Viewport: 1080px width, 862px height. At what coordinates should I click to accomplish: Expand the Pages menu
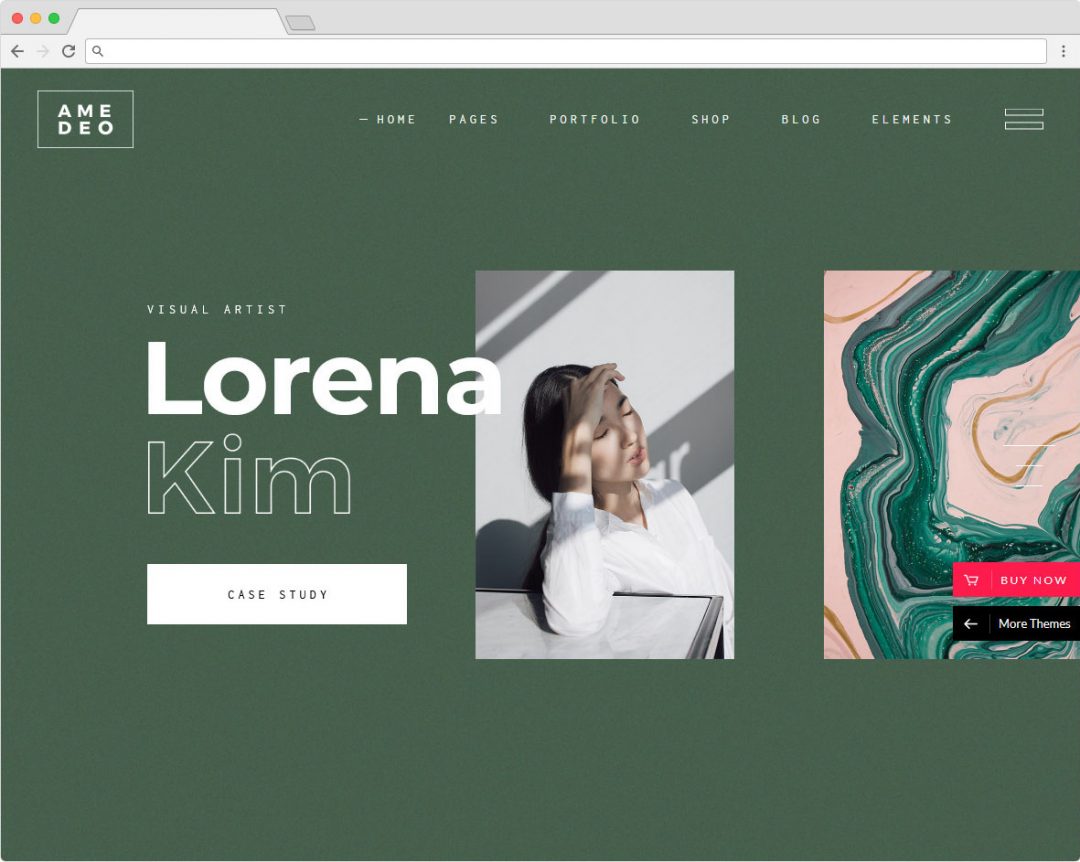pyautogui.click(x=473, y=119)
